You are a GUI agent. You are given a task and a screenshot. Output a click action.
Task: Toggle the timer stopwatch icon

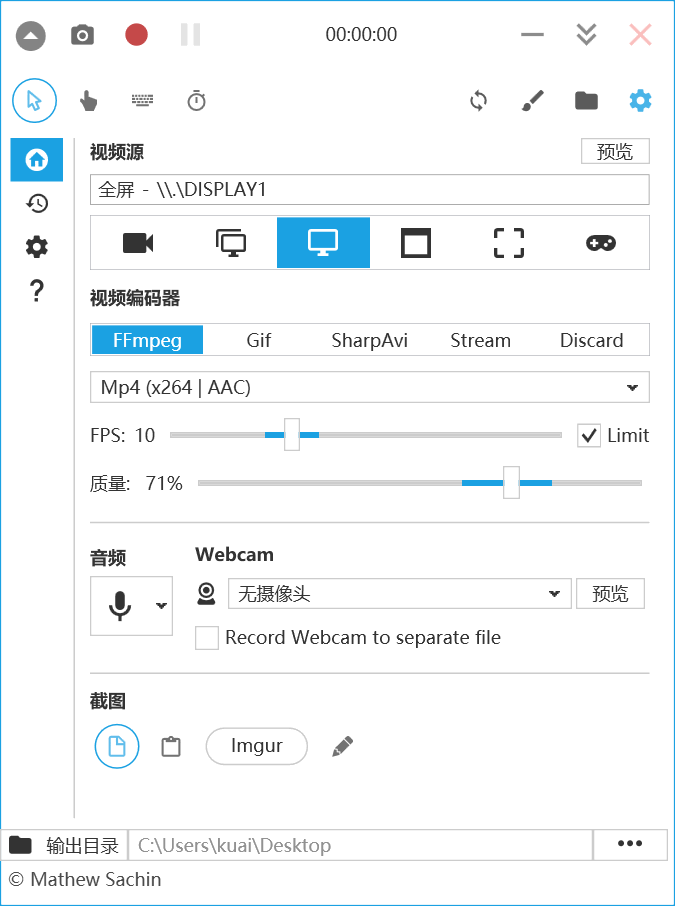click(196, 101)
